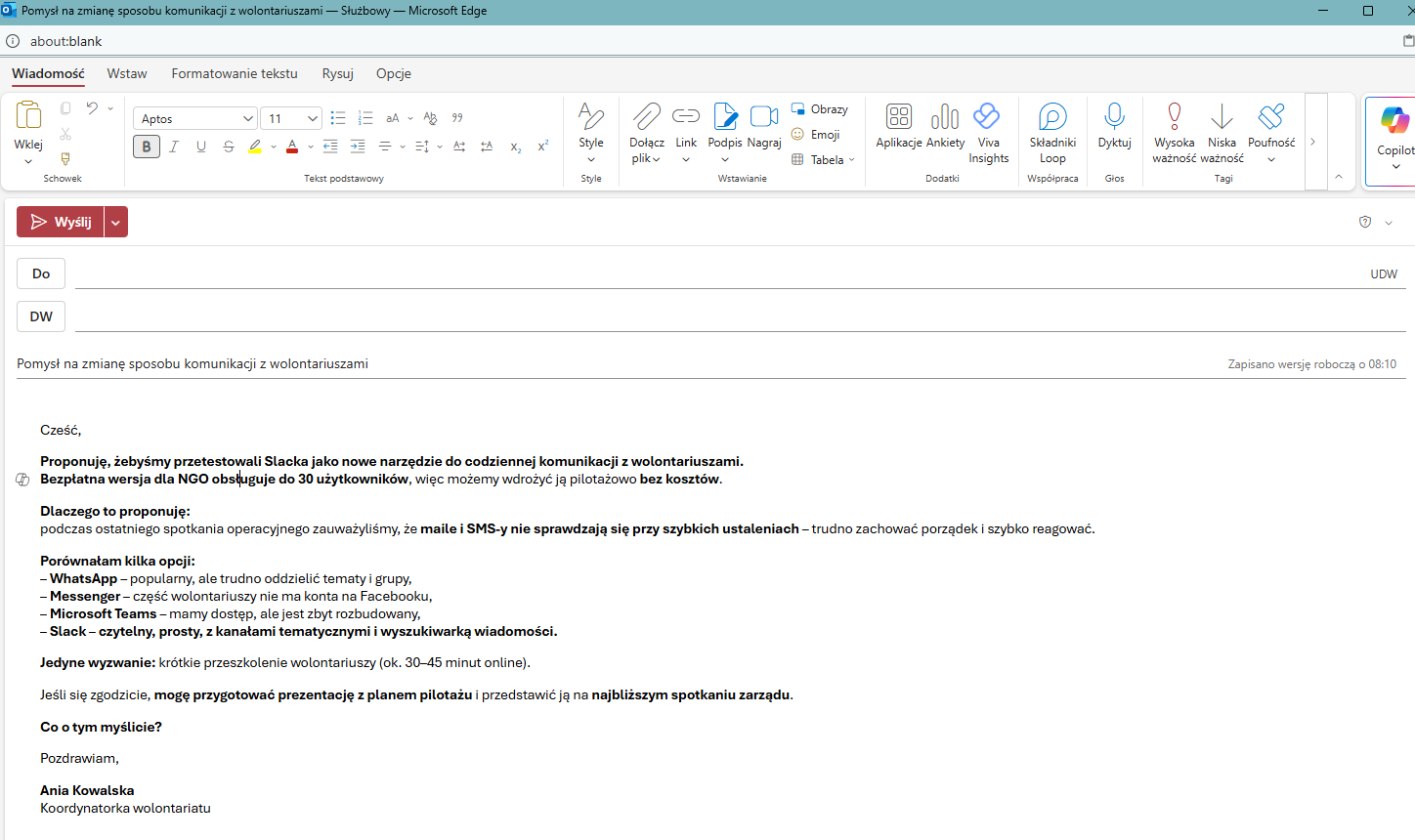Switch to the Wstaw tab

(127, 73)
